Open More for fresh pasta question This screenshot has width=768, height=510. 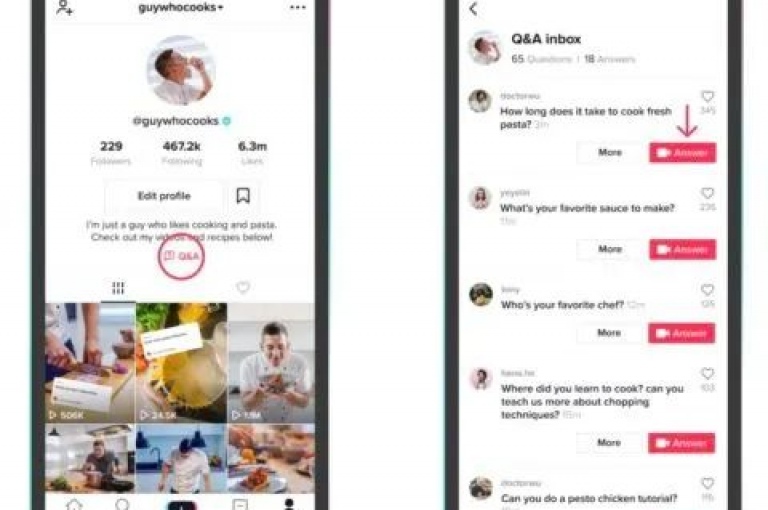tap(610, 152)
